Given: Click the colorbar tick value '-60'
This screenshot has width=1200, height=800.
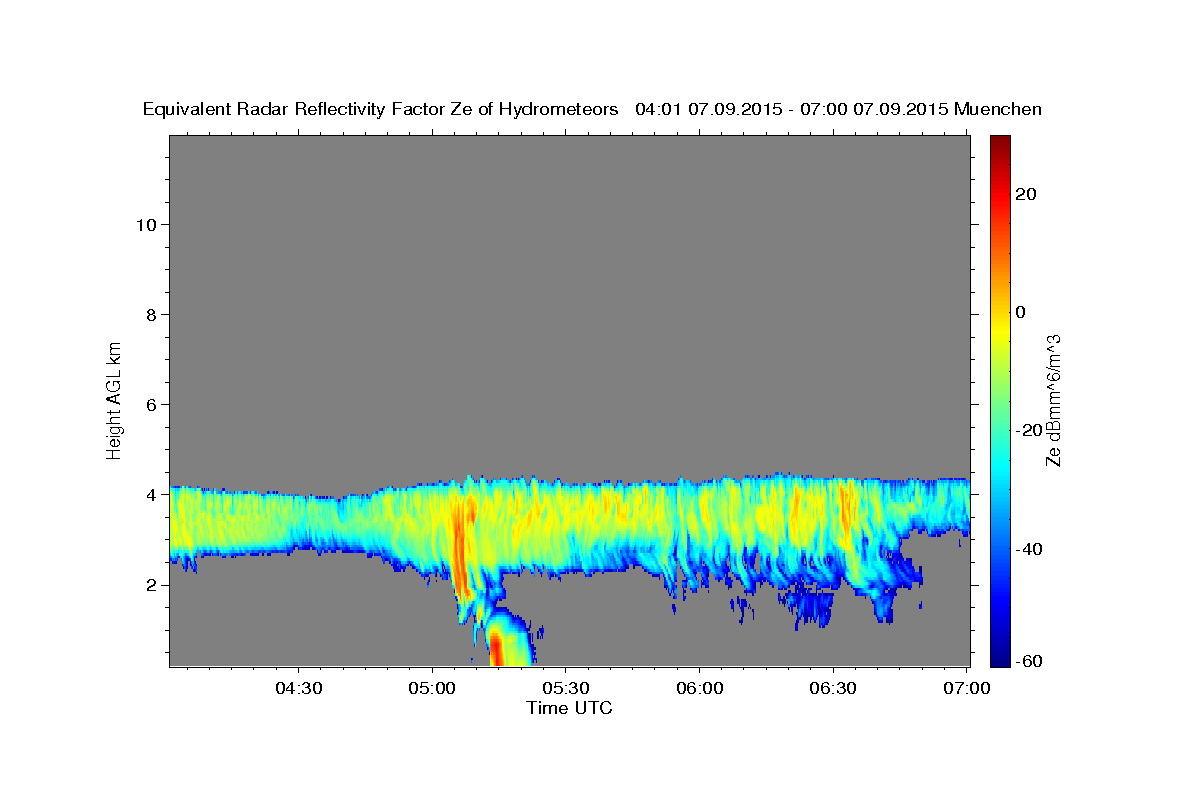Looking at the screenshot, I should [1028, 662].
